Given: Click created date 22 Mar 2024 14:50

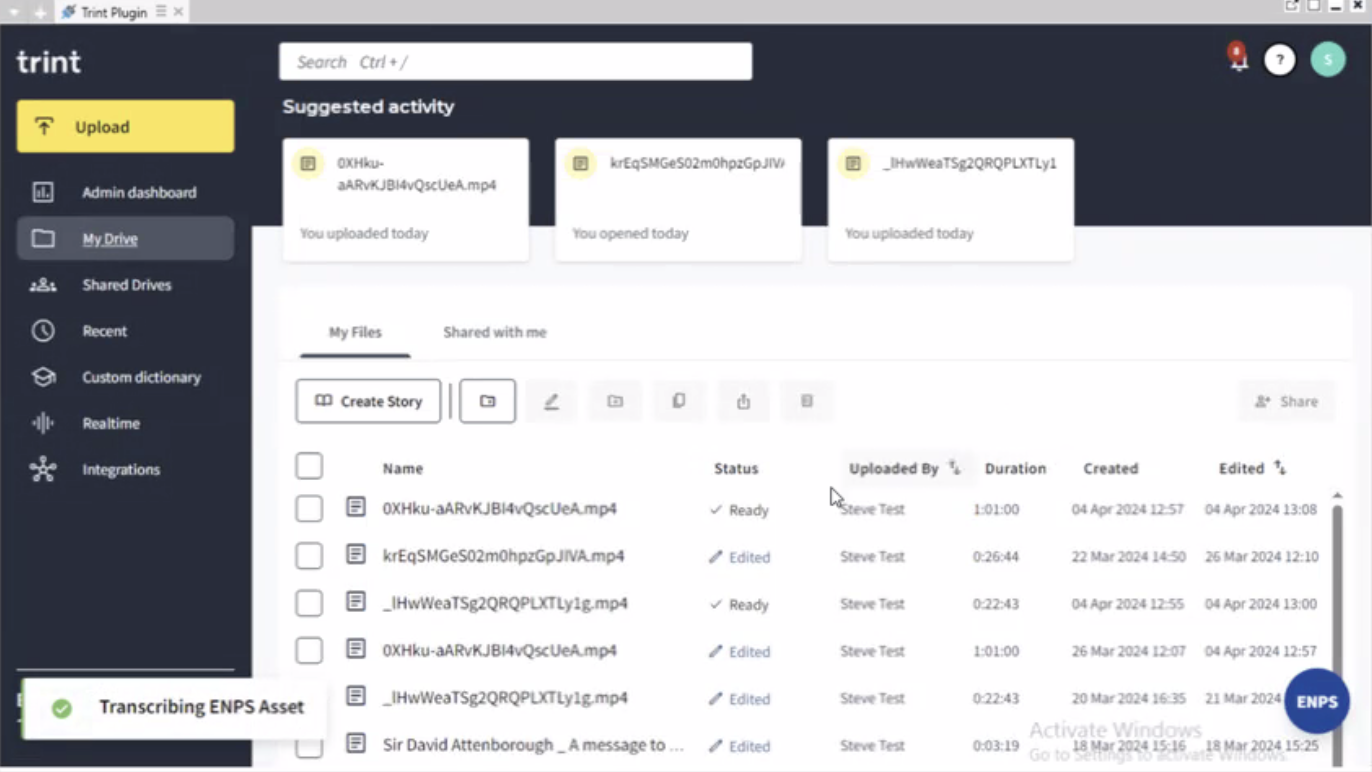Looking at the screenshot, I should point(1128,556).
